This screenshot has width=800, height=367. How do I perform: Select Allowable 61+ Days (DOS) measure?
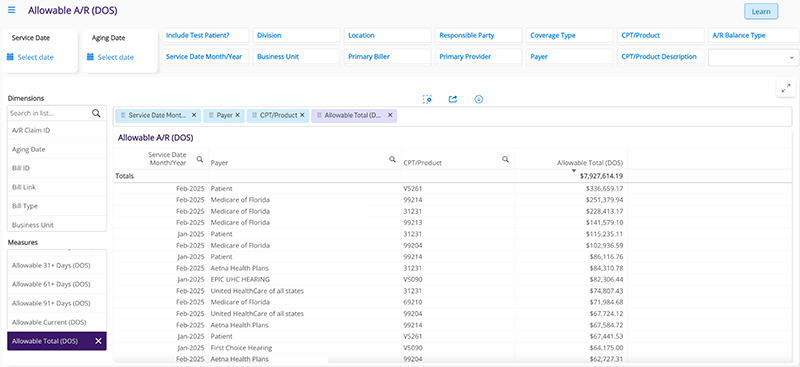click(x=57, y=284)
